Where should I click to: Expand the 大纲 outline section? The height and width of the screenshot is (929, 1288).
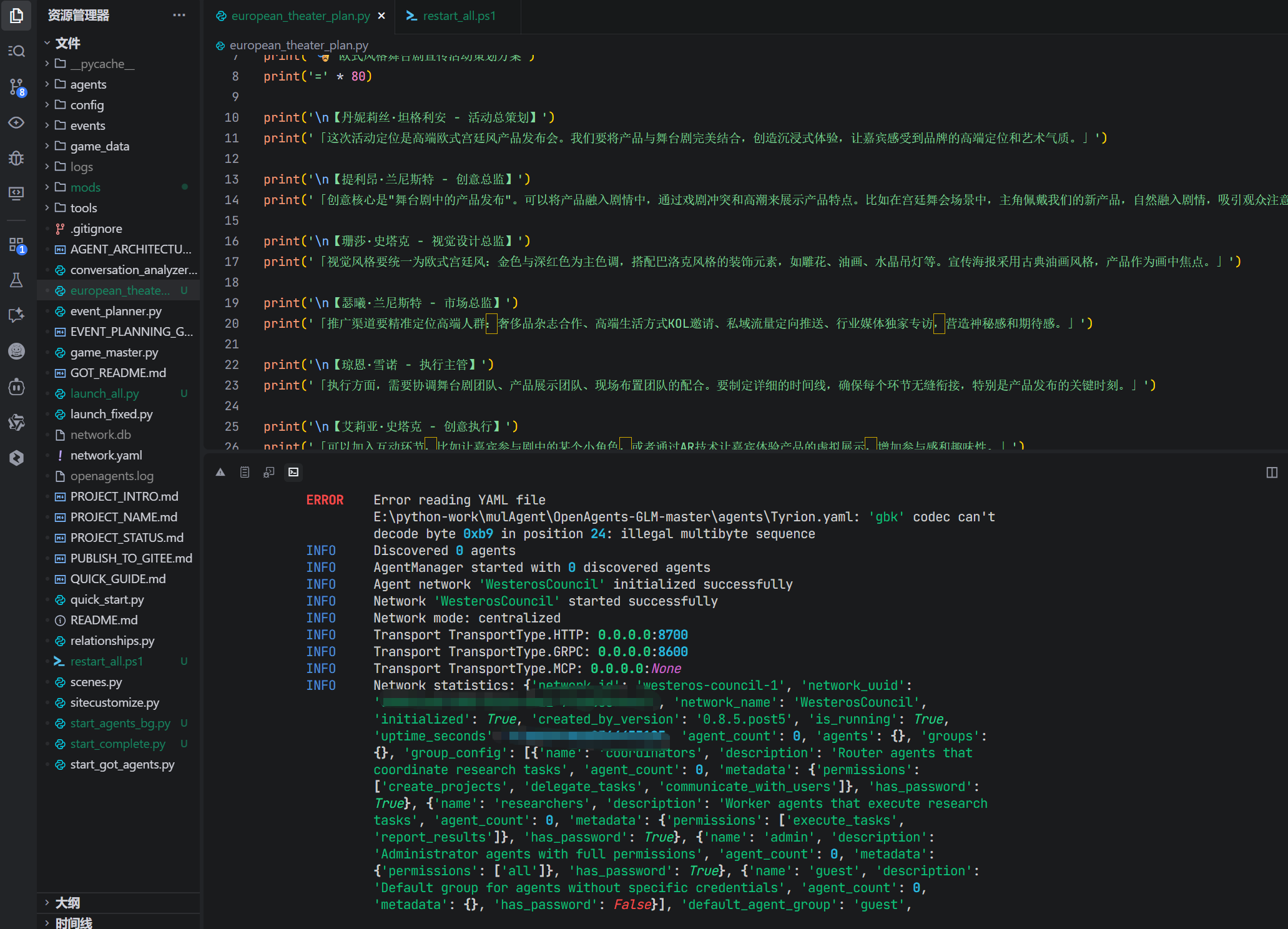tap(67, 903)
